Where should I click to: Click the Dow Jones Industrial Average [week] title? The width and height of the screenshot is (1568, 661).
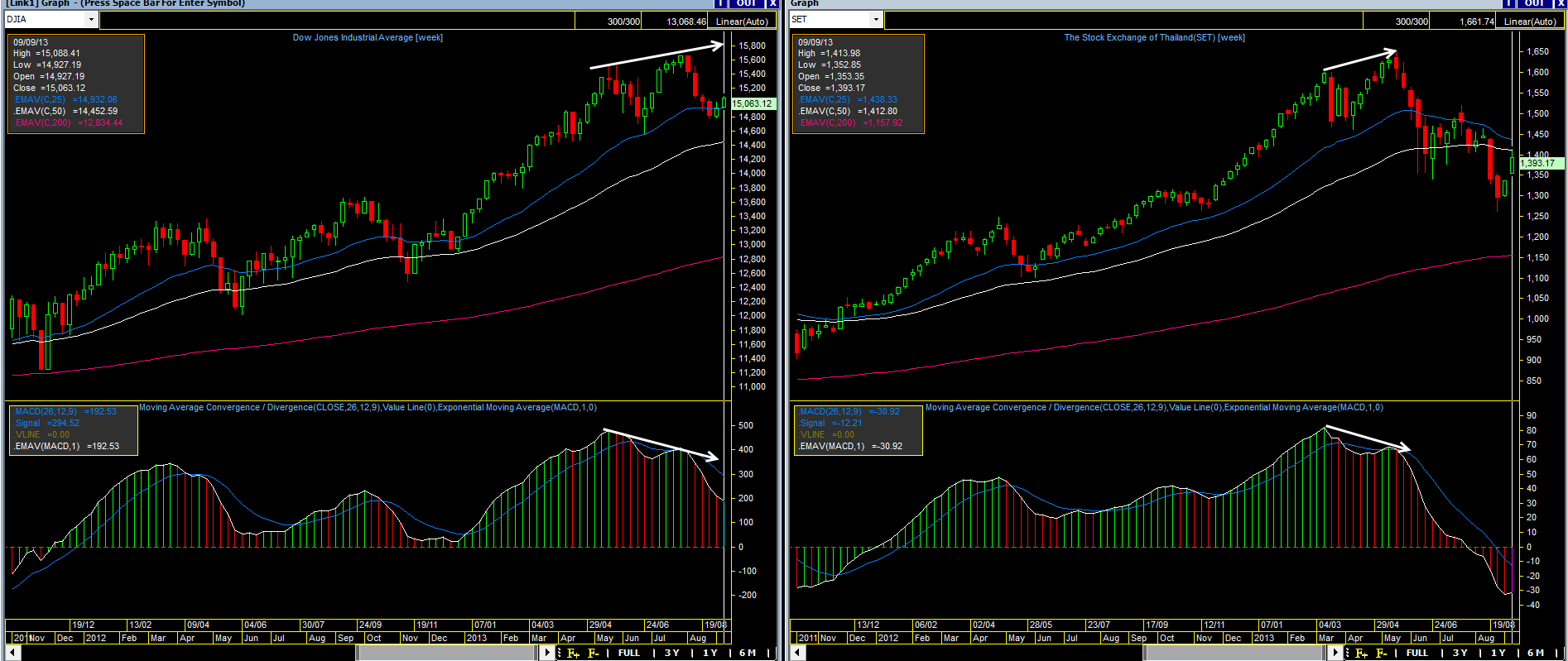coord(368,37)
